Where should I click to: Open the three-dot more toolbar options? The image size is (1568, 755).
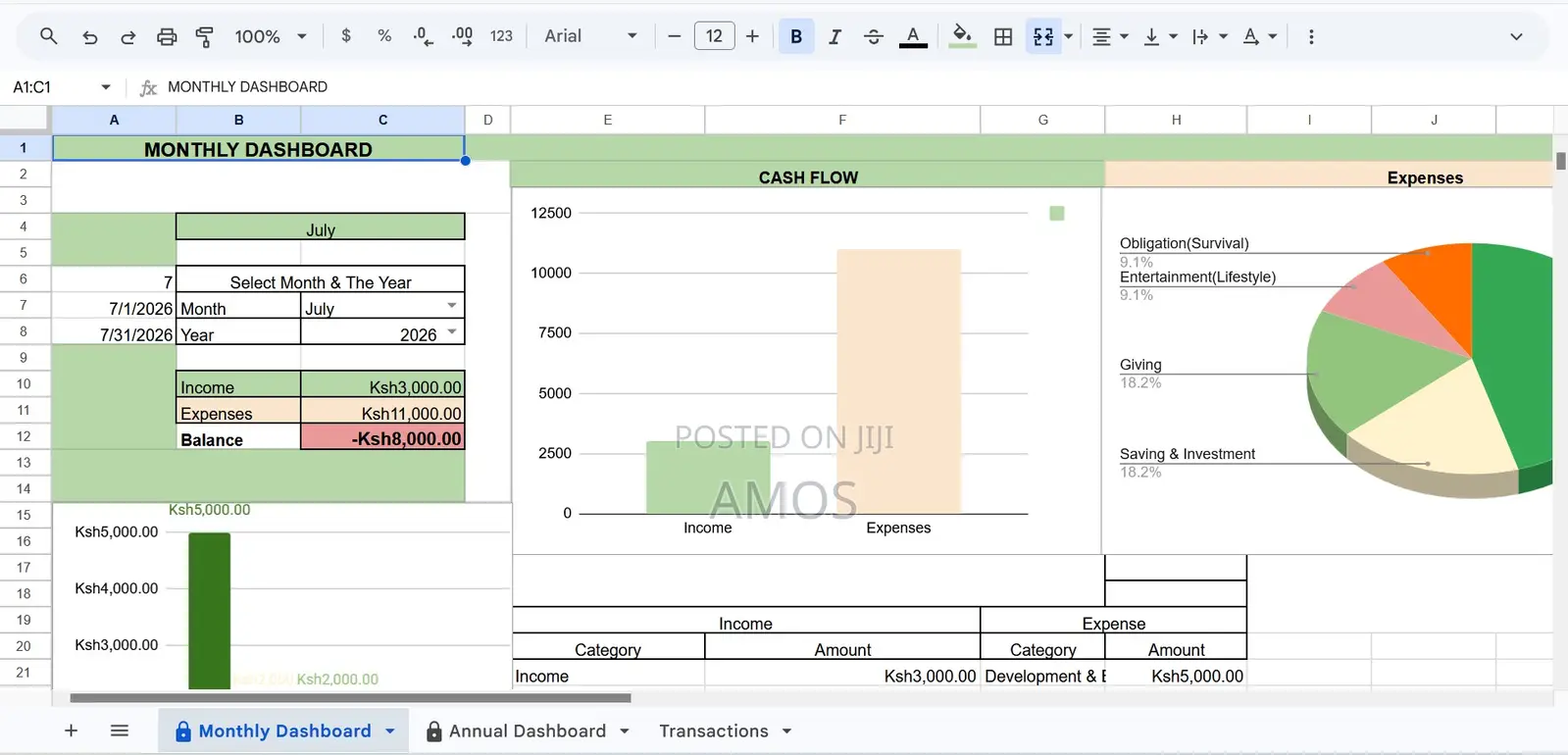pos(1311,36)
